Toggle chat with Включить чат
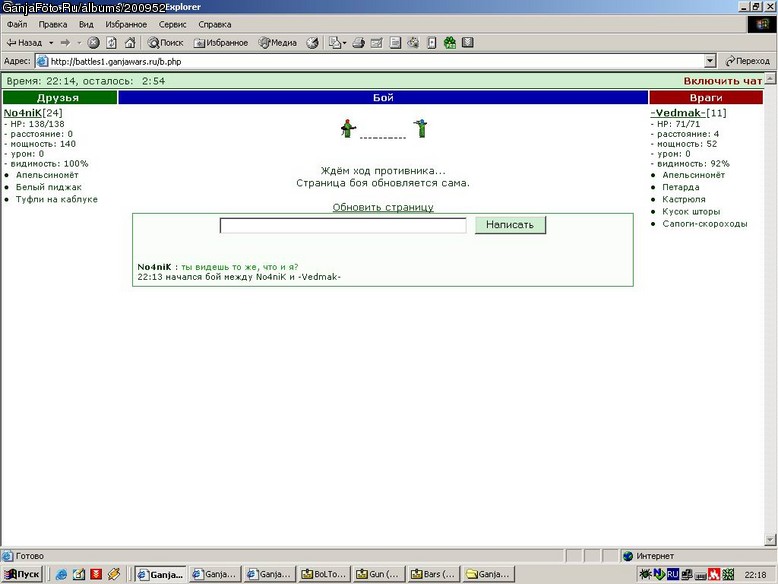This screenshot has height=584, width=778. coord(722,81)
